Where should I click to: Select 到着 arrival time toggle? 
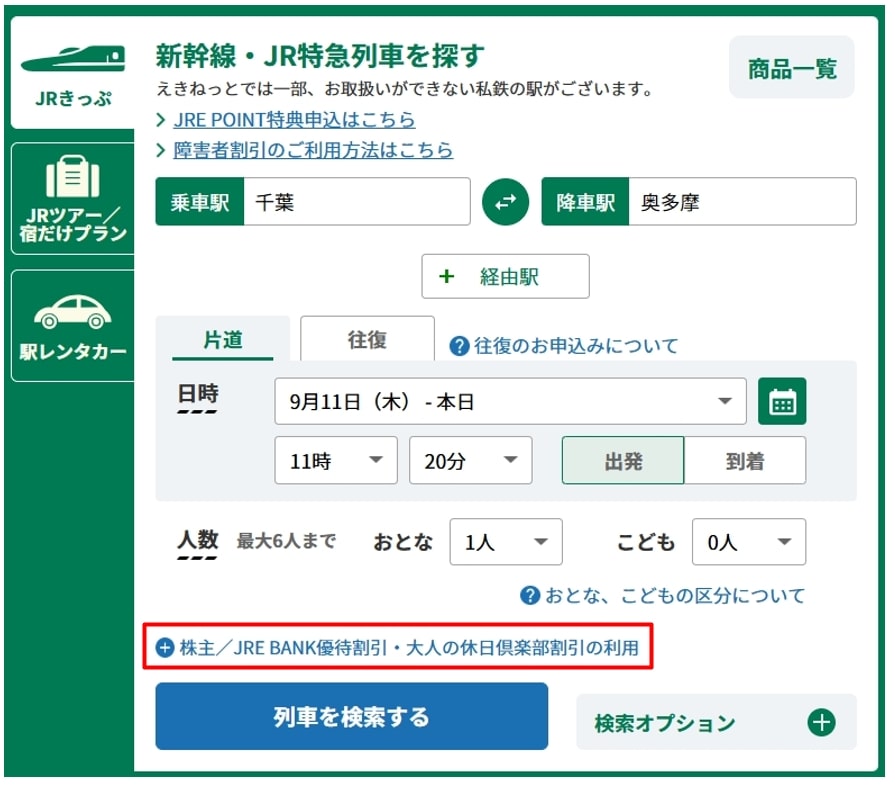pyautogui.click(x=745, y=461)
